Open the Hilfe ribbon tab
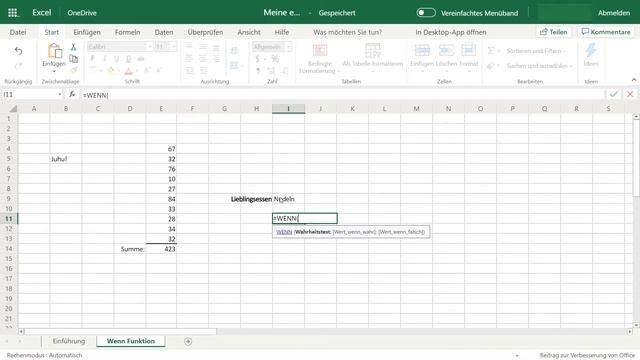640x360 pixels. coord(282,32)
